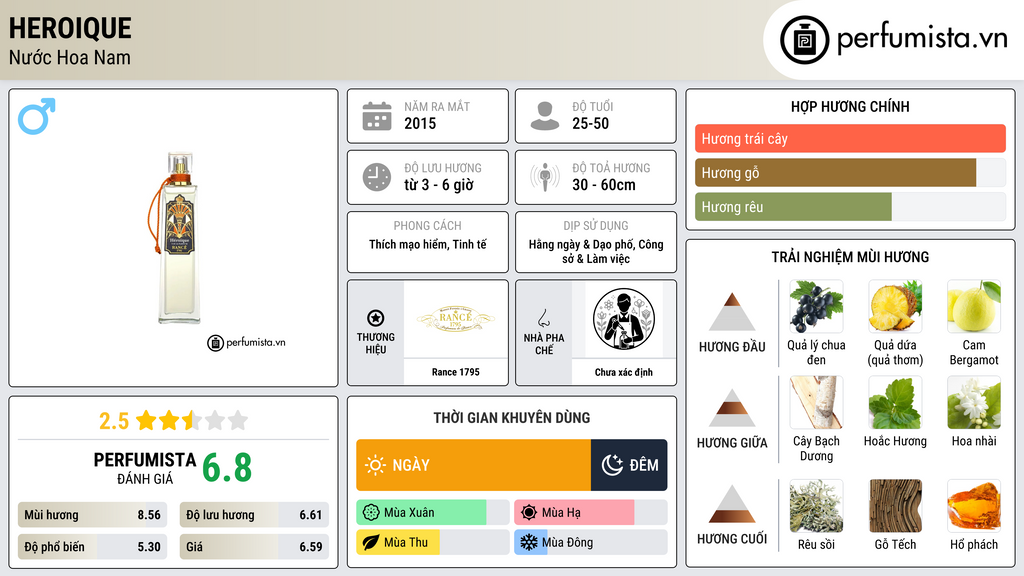Click the moon icon in the Đêm bar
1024x576 pixels.
pos(612,465)
